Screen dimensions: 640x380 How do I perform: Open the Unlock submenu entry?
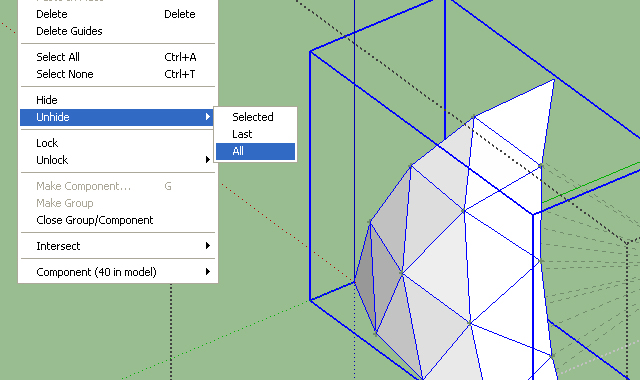(118, 160)
